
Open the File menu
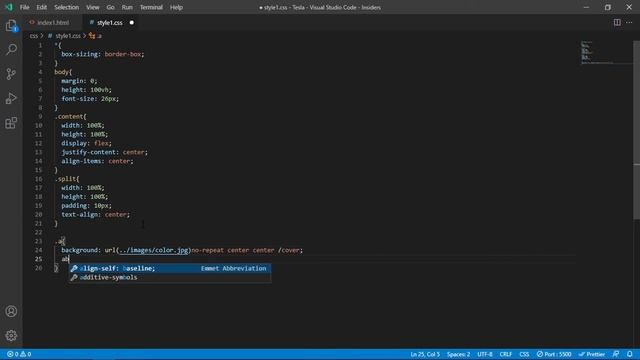(24, 7)
